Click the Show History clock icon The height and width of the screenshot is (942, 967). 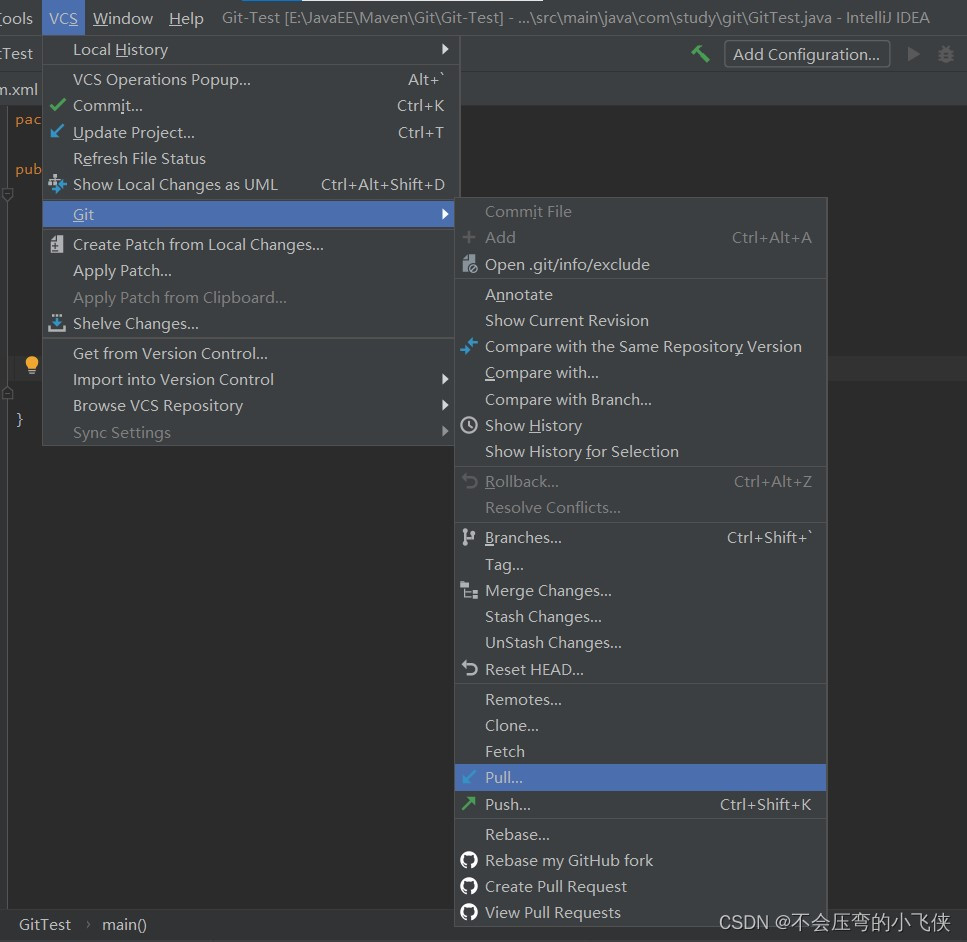pos(469,425)
